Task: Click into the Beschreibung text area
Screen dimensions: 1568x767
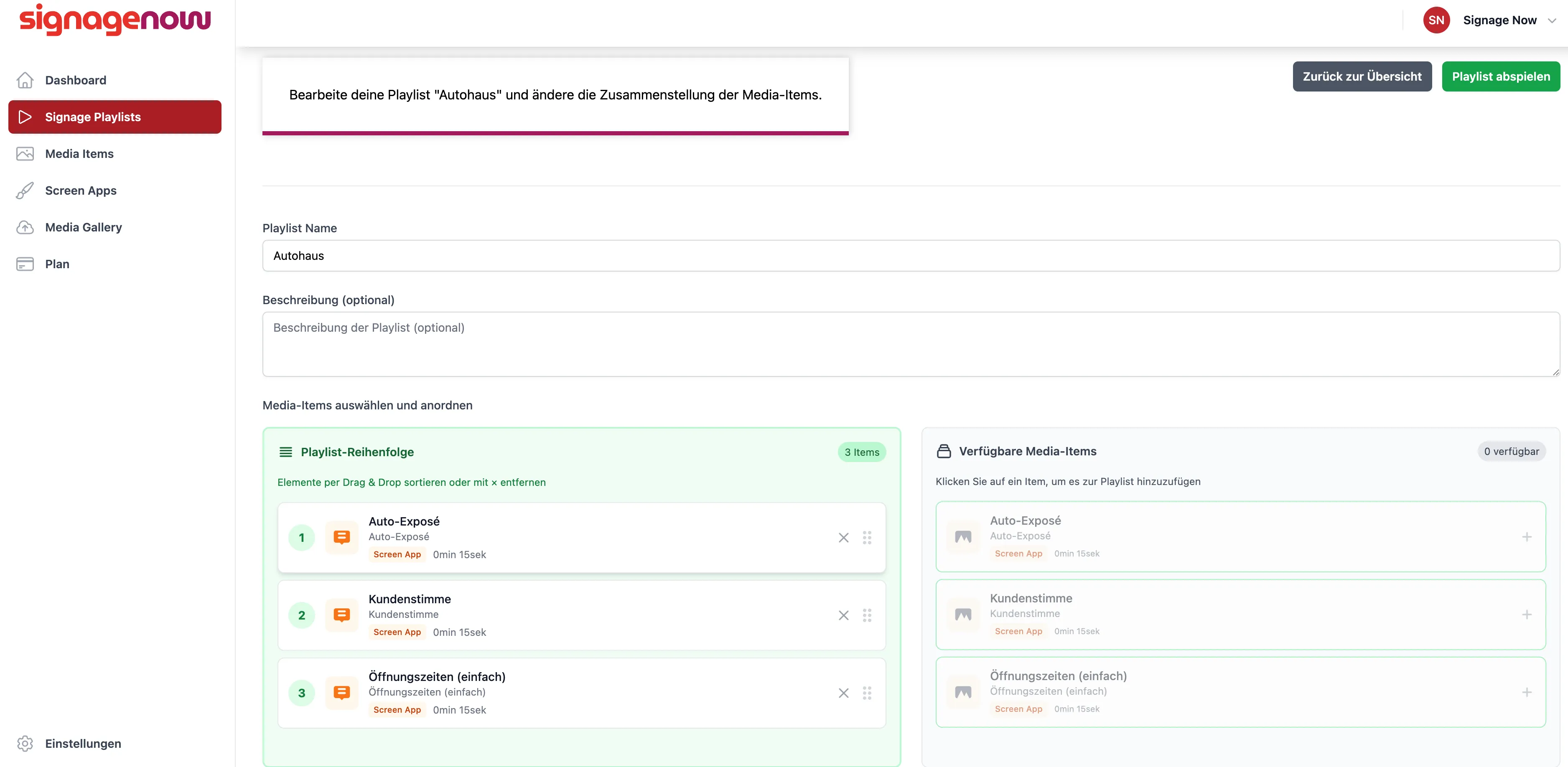Action: [x=911, y=344]
